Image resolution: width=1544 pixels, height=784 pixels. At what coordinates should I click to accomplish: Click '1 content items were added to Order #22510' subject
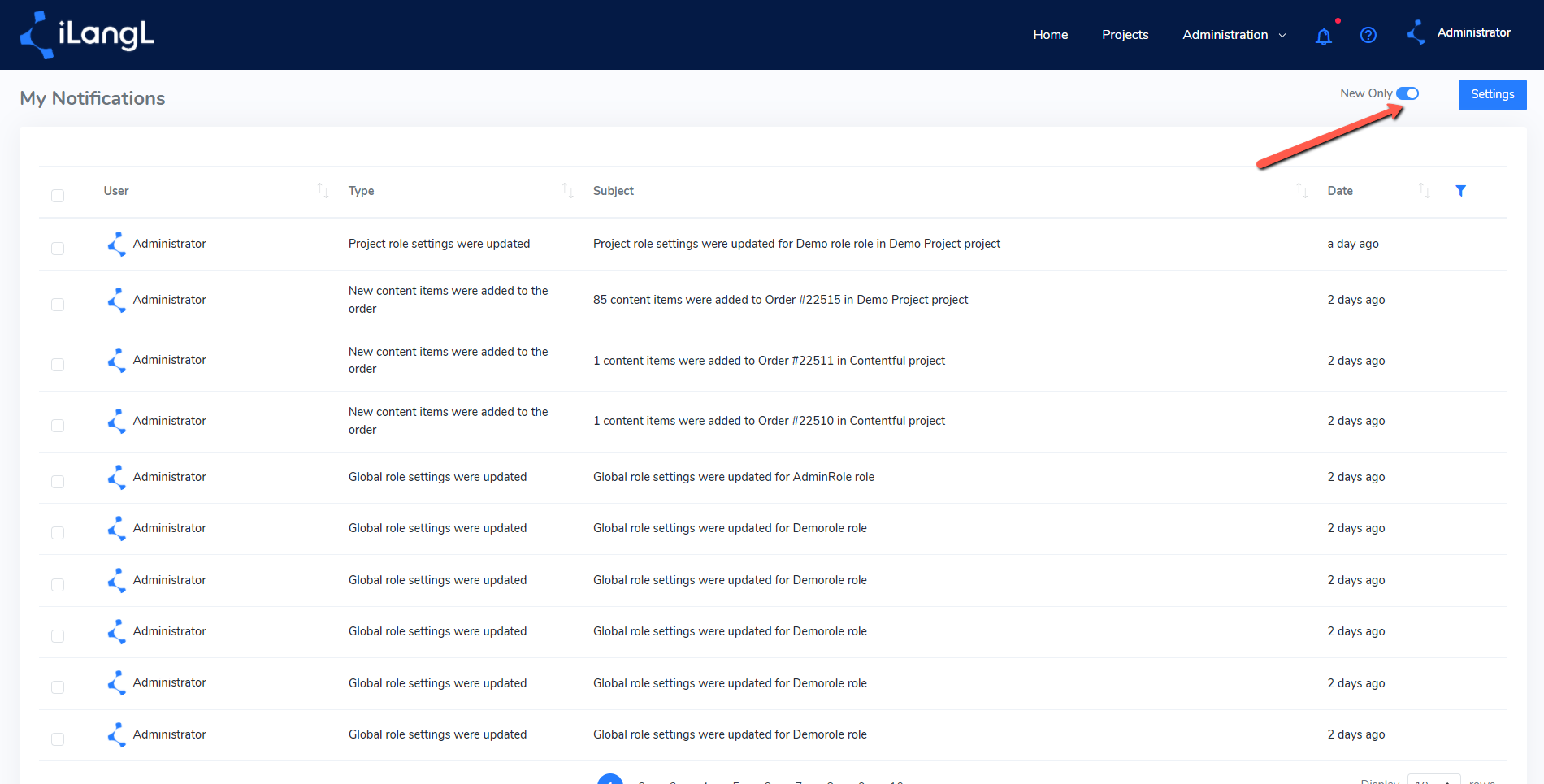769,421
